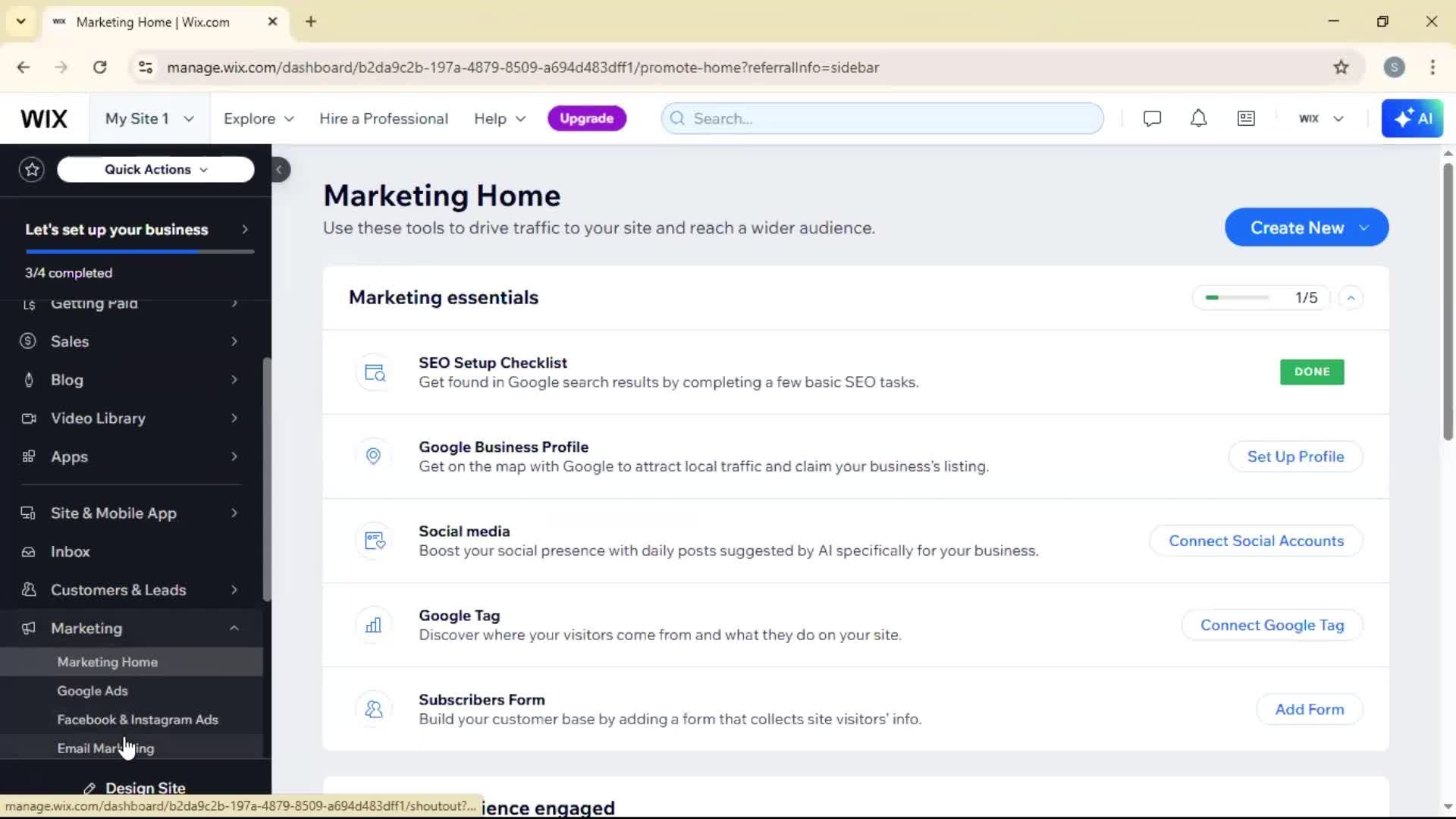Open the My Site 1 dropdown

coord(149,119)
